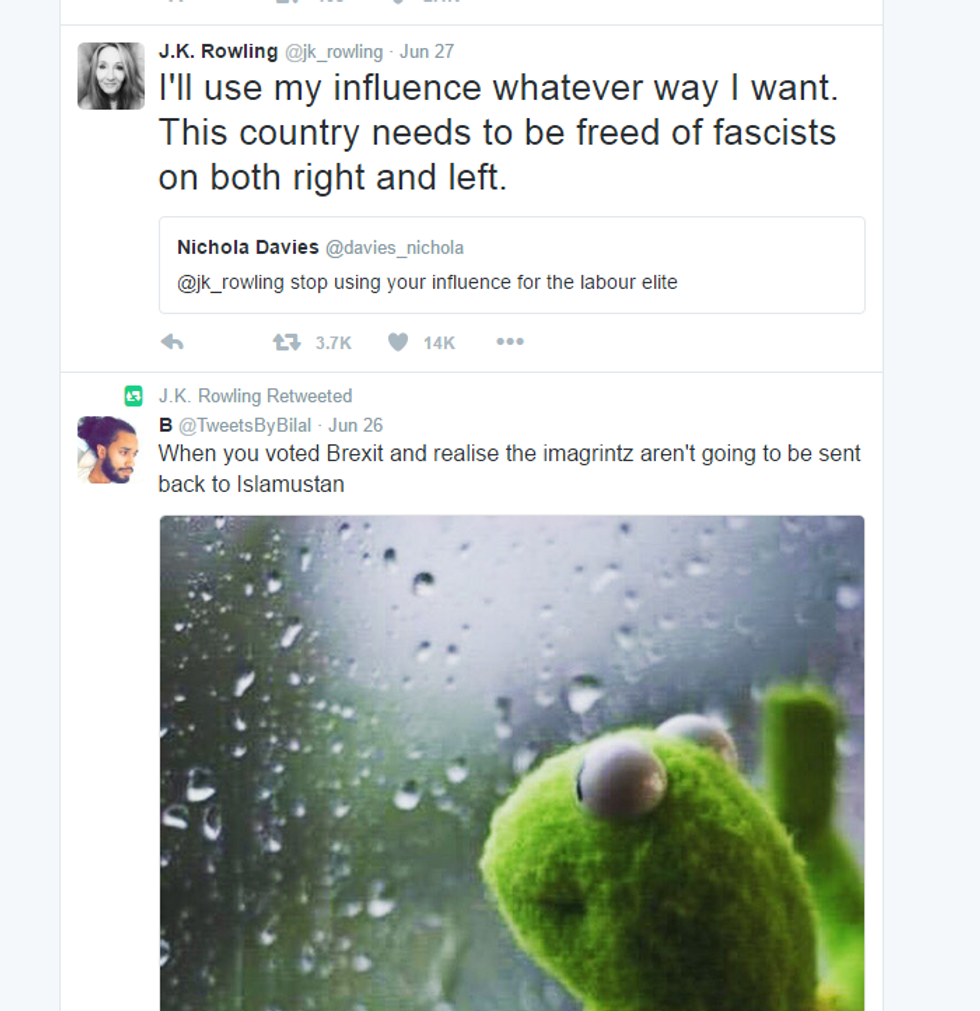Click the green retweeted indicator icon
Viewport: 980px width, 1011px height.
point(133,396)
